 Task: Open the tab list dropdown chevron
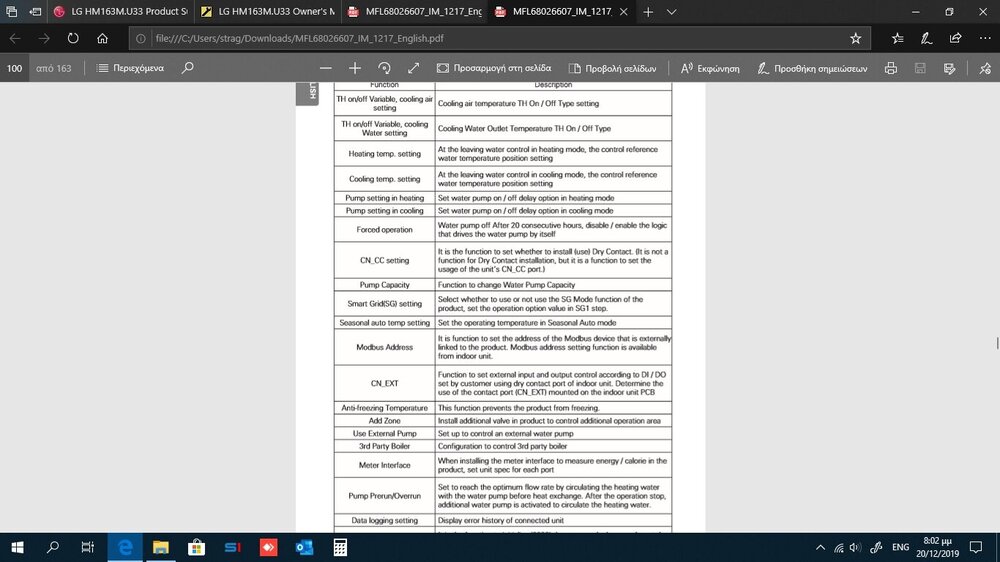click(671, 12)
